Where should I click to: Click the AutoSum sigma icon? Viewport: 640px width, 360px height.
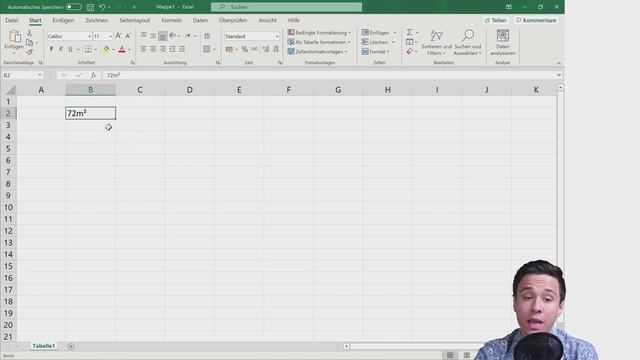coord(409,32)
